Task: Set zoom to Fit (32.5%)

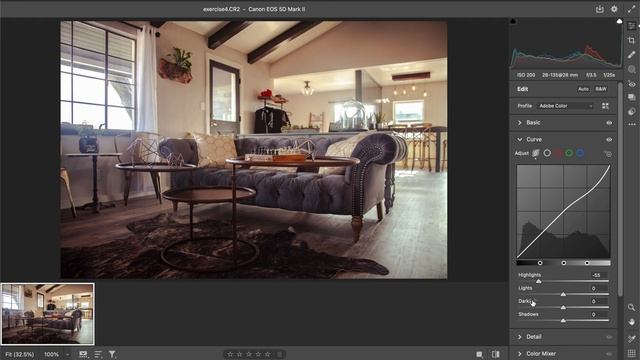Action: pyautogui.click(x=20, y=354)
